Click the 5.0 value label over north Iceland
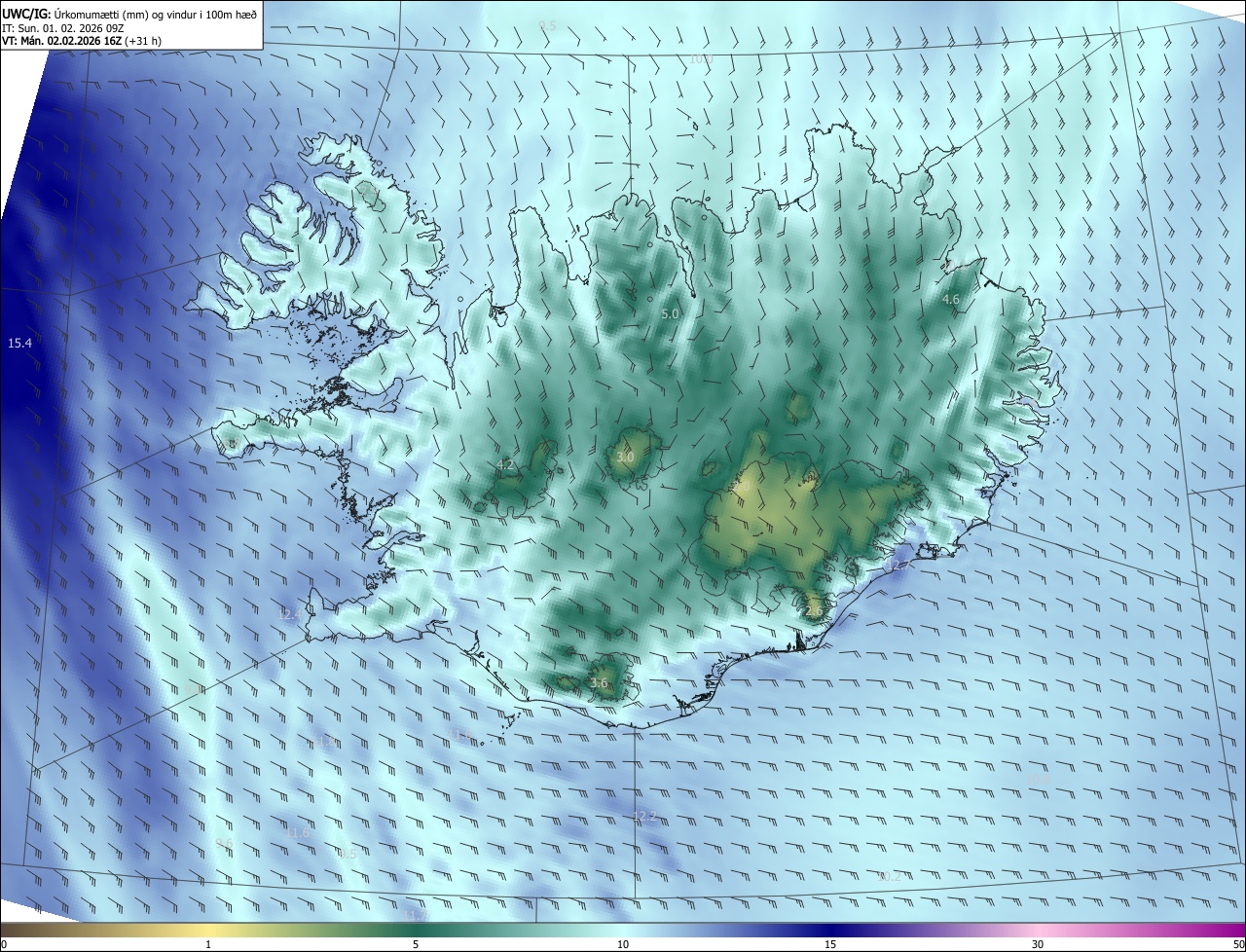The height and width of the screenshot is (952, 1246). 670,314
